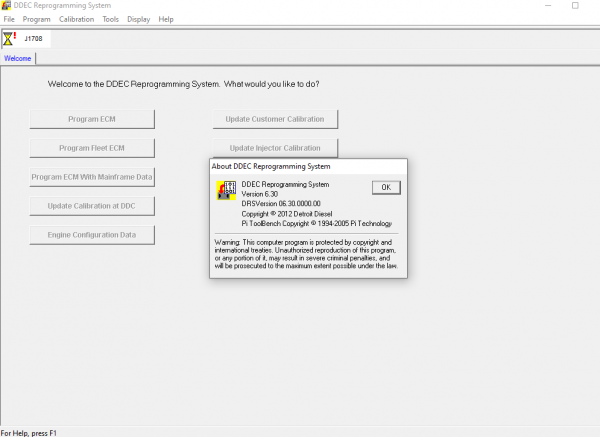Minimize the DDEC Reprogramming System window
The image size is (600, 437).
pyautogui.click(x=548, y=5)
